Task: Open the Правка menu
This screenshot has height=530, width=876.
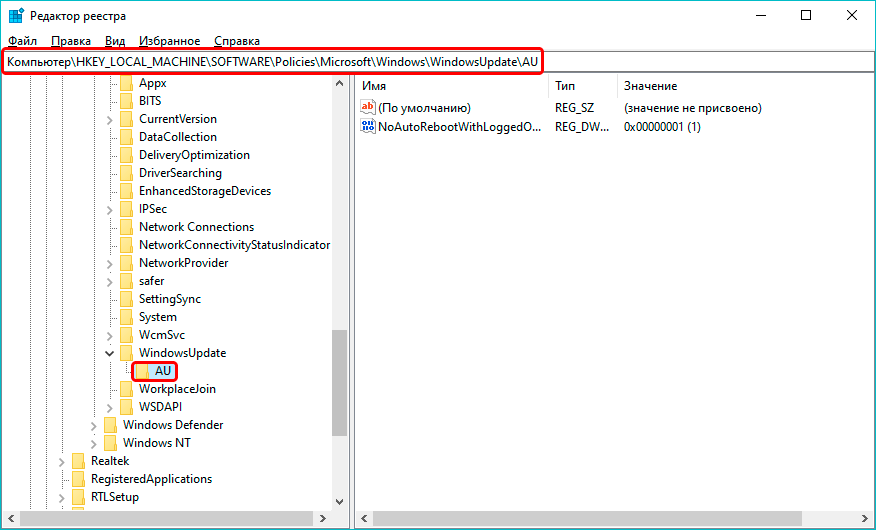Action: click(70, 41)
